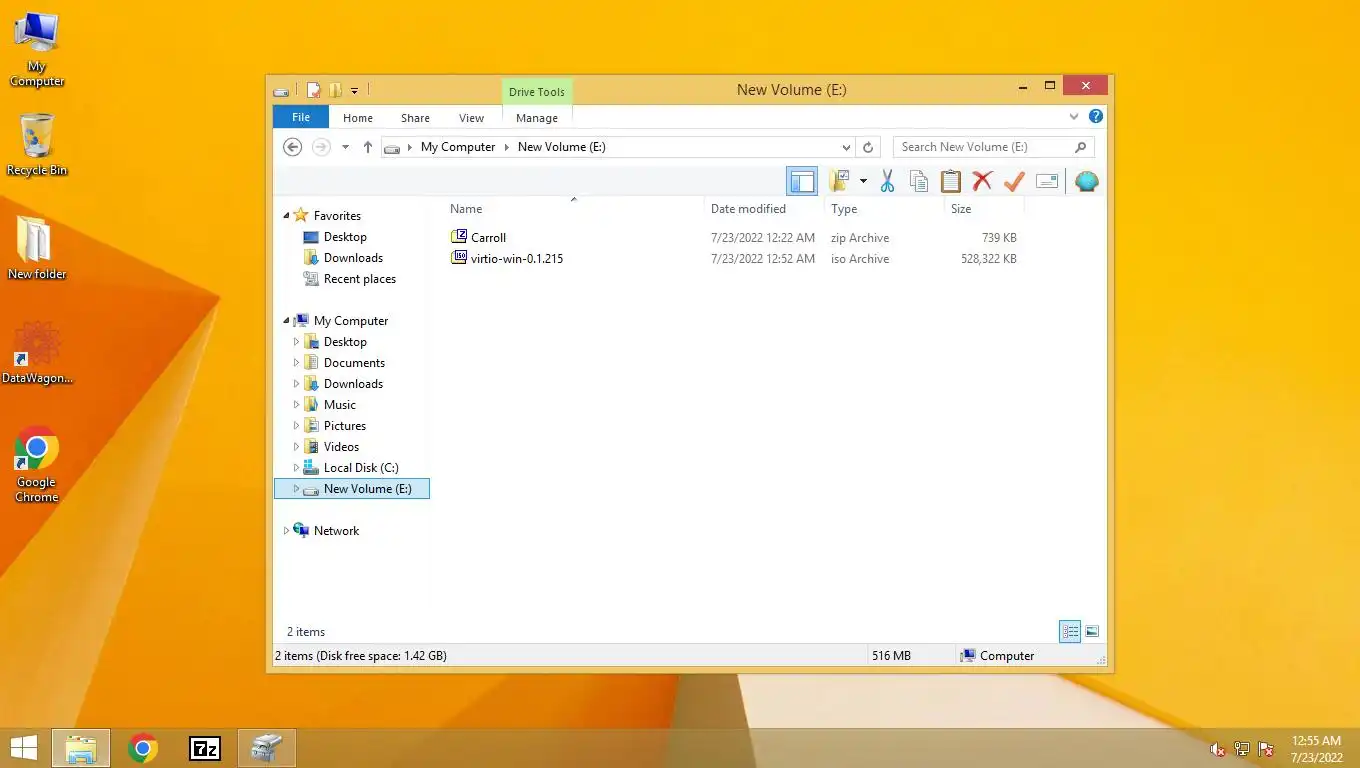
Task: Select Downloads under Favorites
Action: click(353, 258)
